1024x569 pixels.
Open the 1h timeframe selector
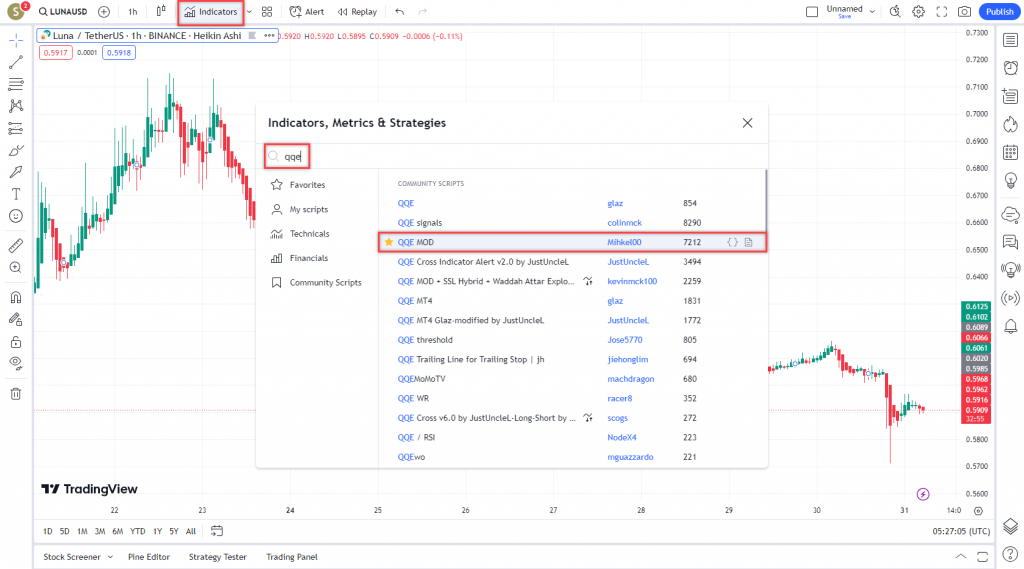point(133,12)
